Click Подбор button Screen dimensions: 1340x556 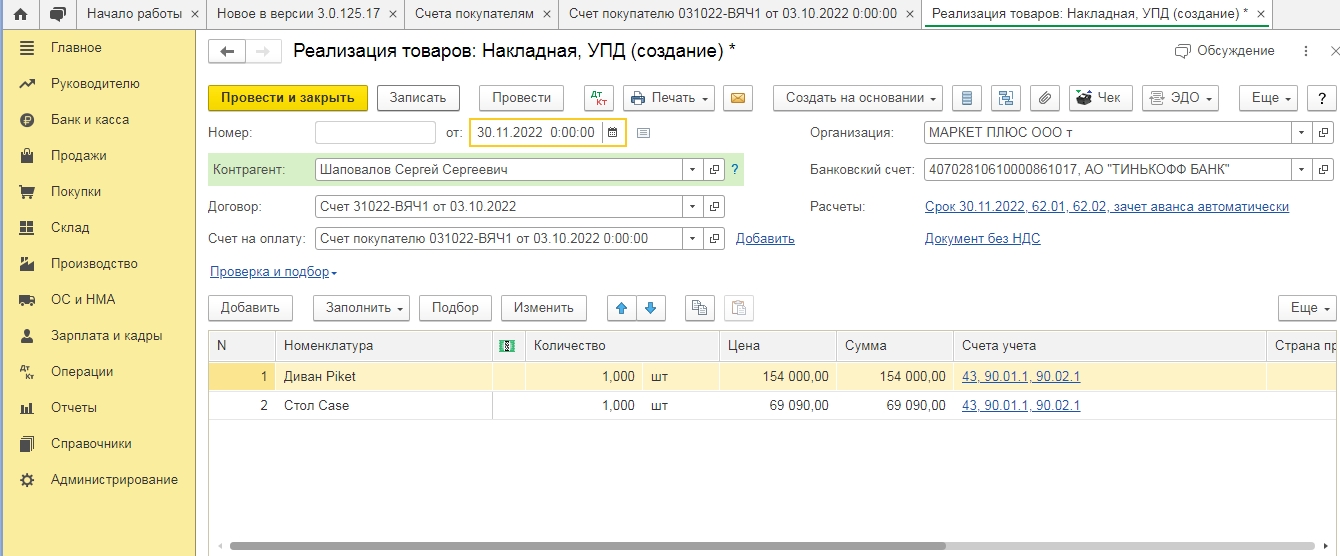(x=455, y=308)
